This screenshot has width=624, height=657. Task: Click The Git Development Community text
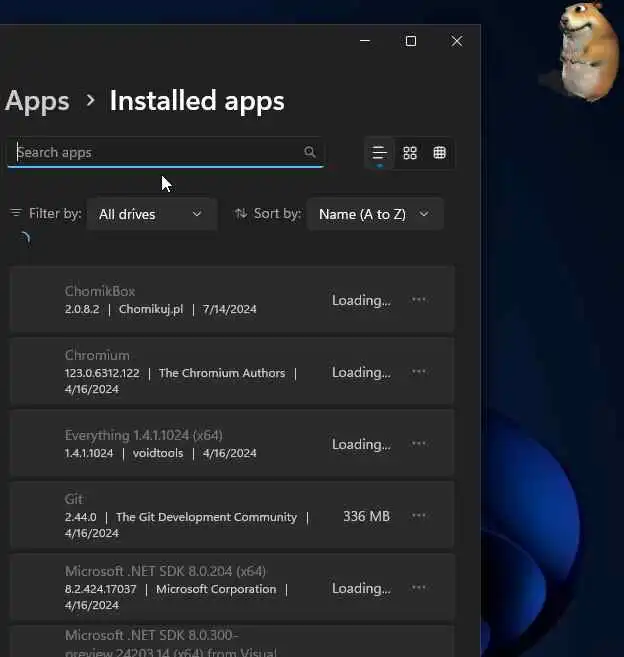(x=206, y=517)
